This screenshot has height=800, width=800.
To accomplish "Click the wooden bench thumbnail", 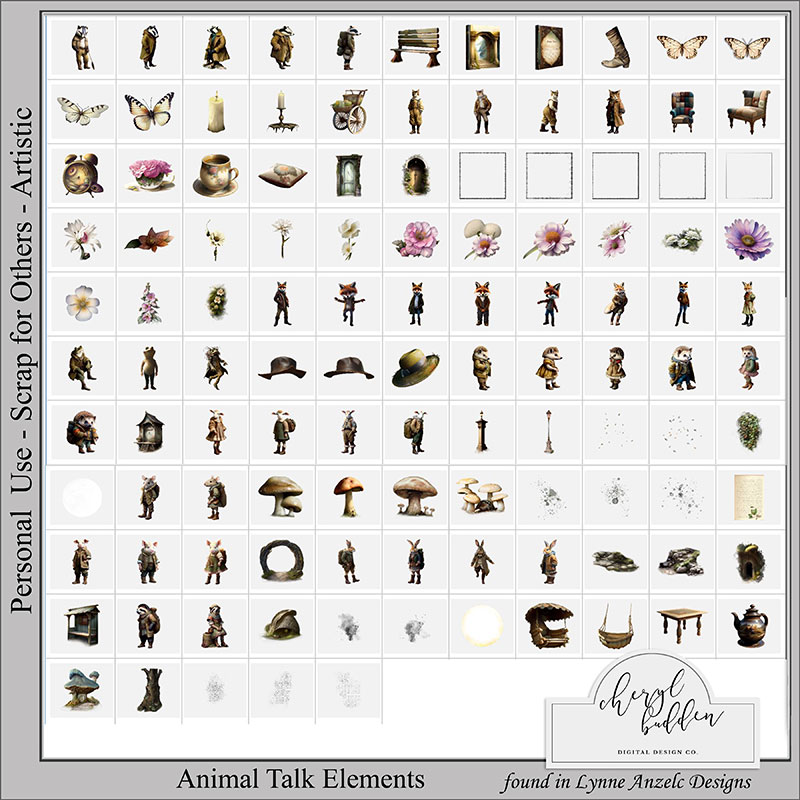I will 415,46.
